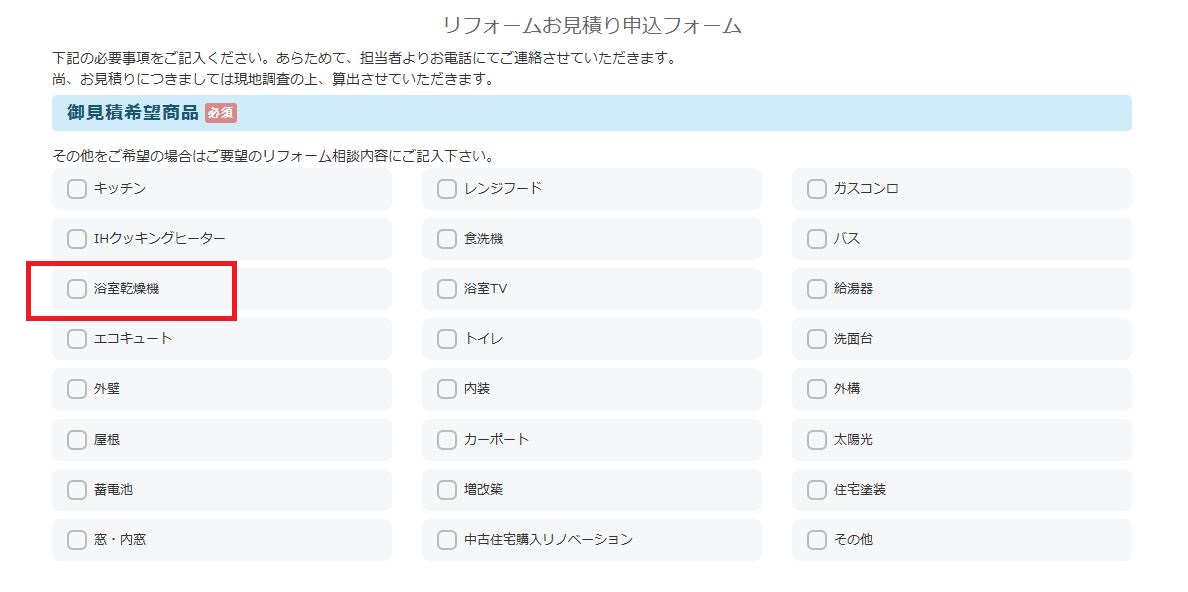Check the トイレ box
Screen dimensions: 1188x592
pyautogui.click(x=447, y=339)
